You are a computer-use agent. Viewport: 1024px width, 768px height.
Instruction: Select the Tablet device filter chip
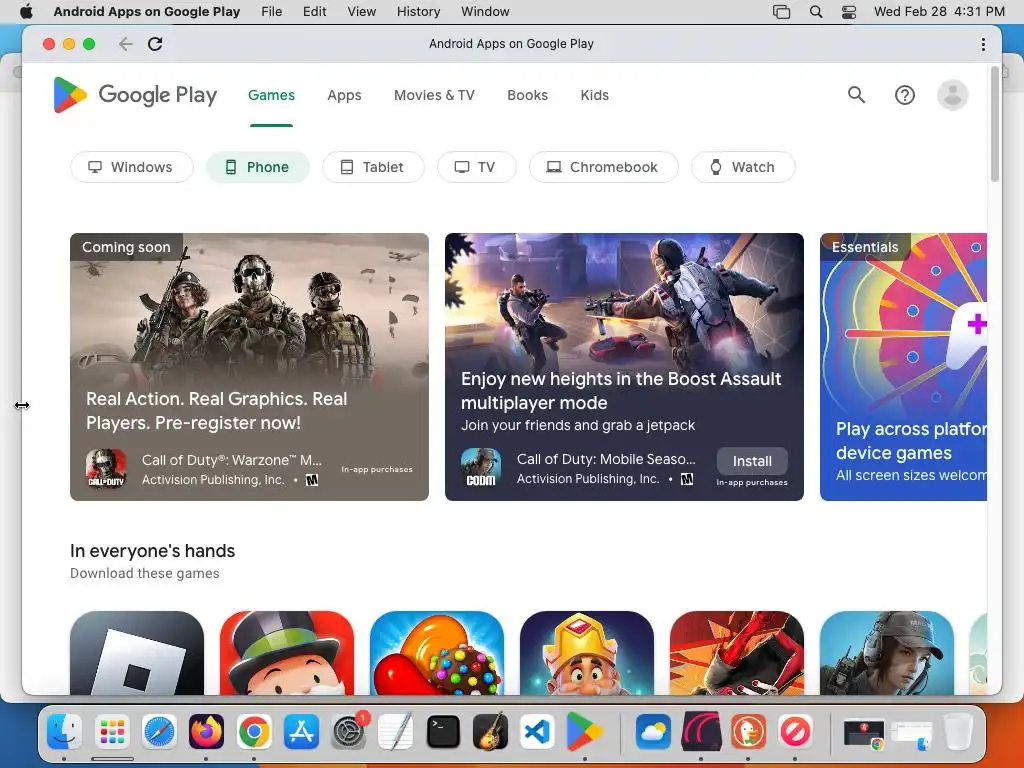coord(373,167)
